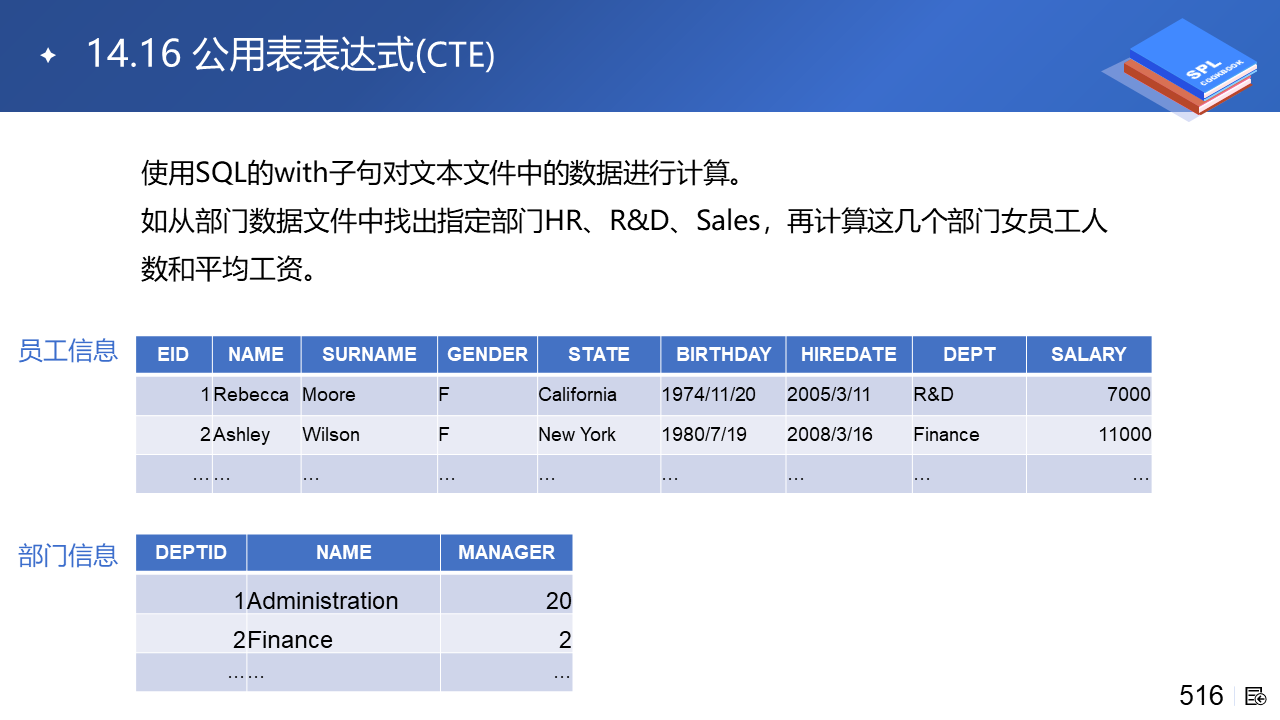This screenshot has width=1280, height=720.
Task: Select the Administration cell in department table
Action: click(x=323, y=601)
